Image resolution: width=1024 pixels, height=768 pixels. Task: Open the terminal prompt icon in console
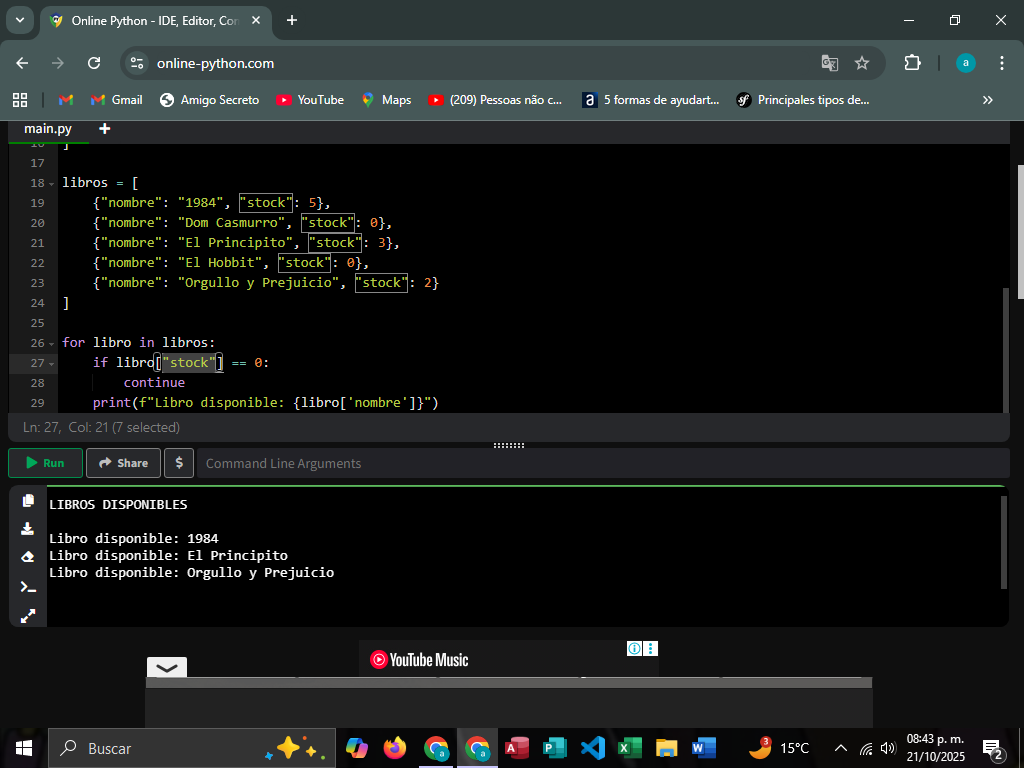click(x=28, y=587)
